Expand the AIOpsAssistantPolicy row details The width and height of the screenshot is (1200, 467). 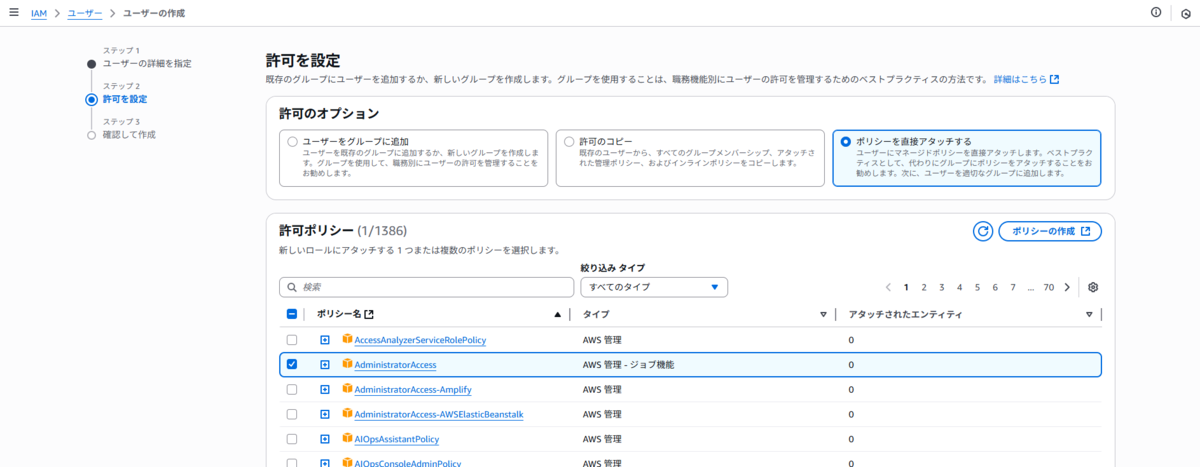pos(325,438)
